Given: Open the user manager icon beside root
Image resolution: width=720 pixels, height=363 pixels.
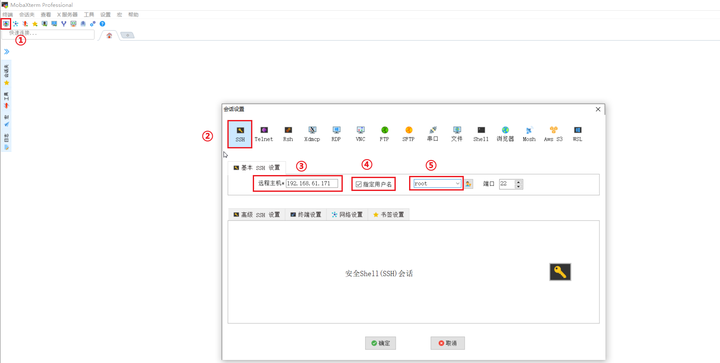Looking at the screenshot, I should (469, 184).
